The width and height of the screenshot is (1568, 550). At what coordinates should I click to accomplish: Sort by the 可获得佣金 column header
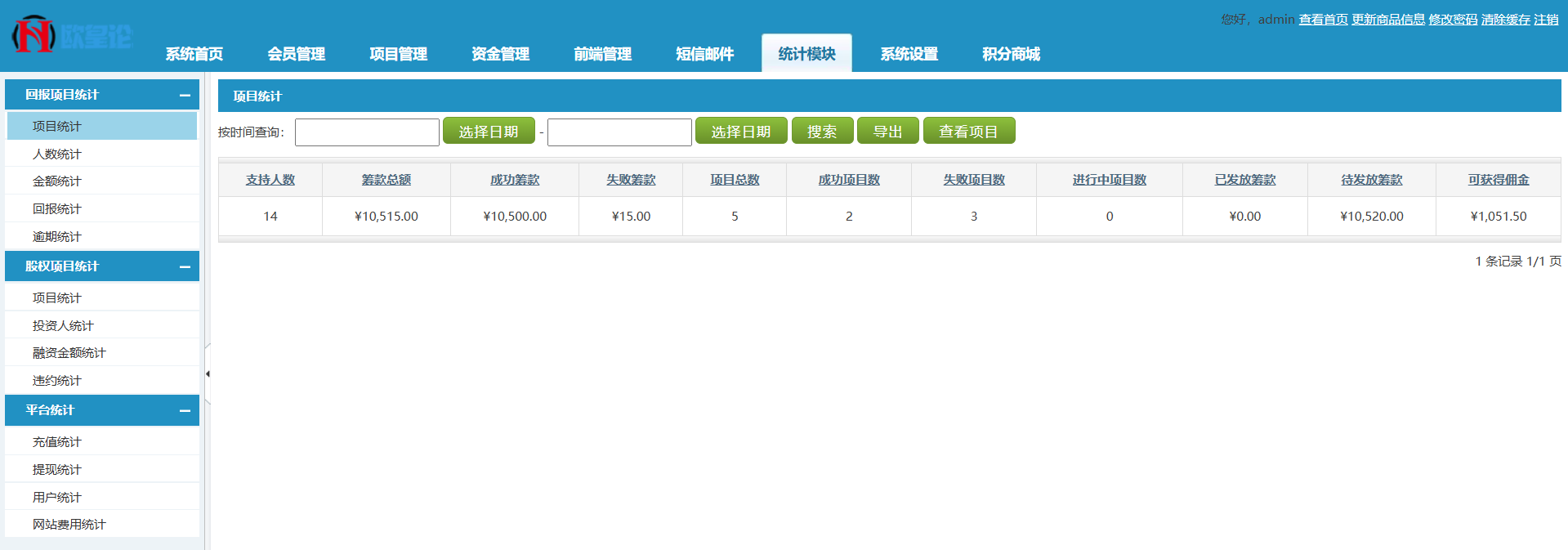pos(1498,180)
